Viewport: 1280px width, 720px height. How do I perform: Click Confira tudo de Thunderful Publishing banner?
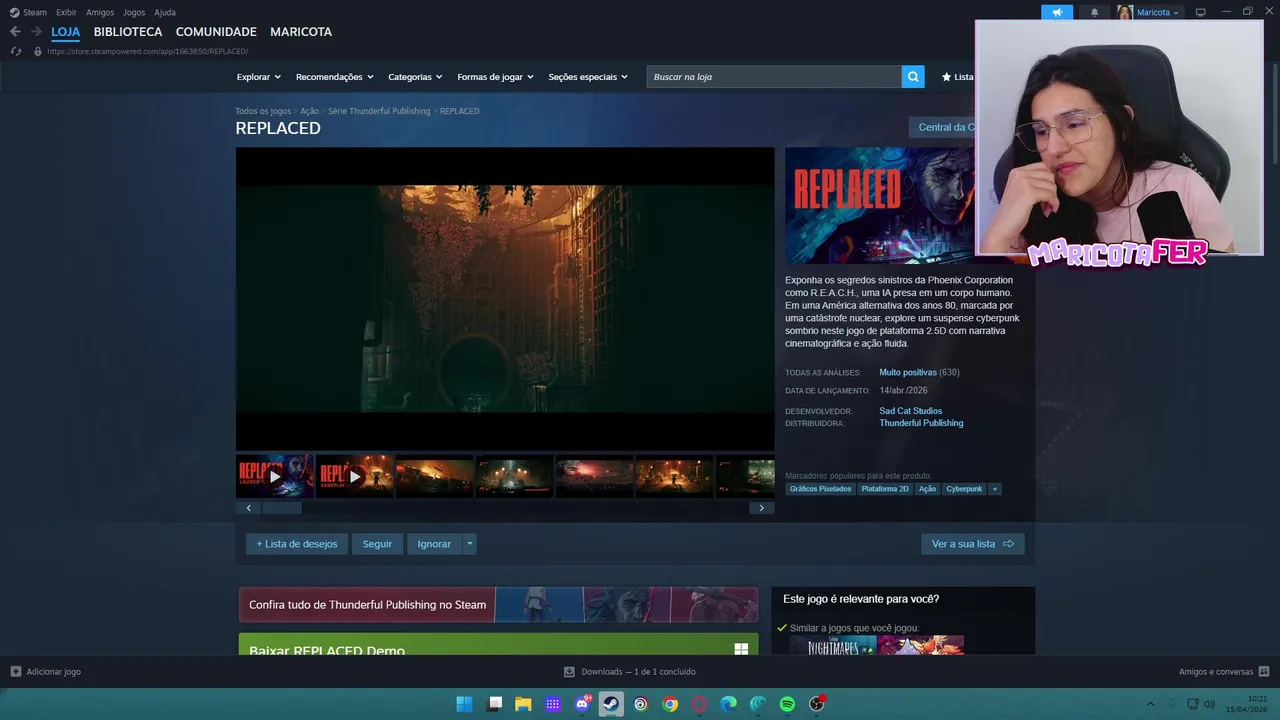point(498,605)
